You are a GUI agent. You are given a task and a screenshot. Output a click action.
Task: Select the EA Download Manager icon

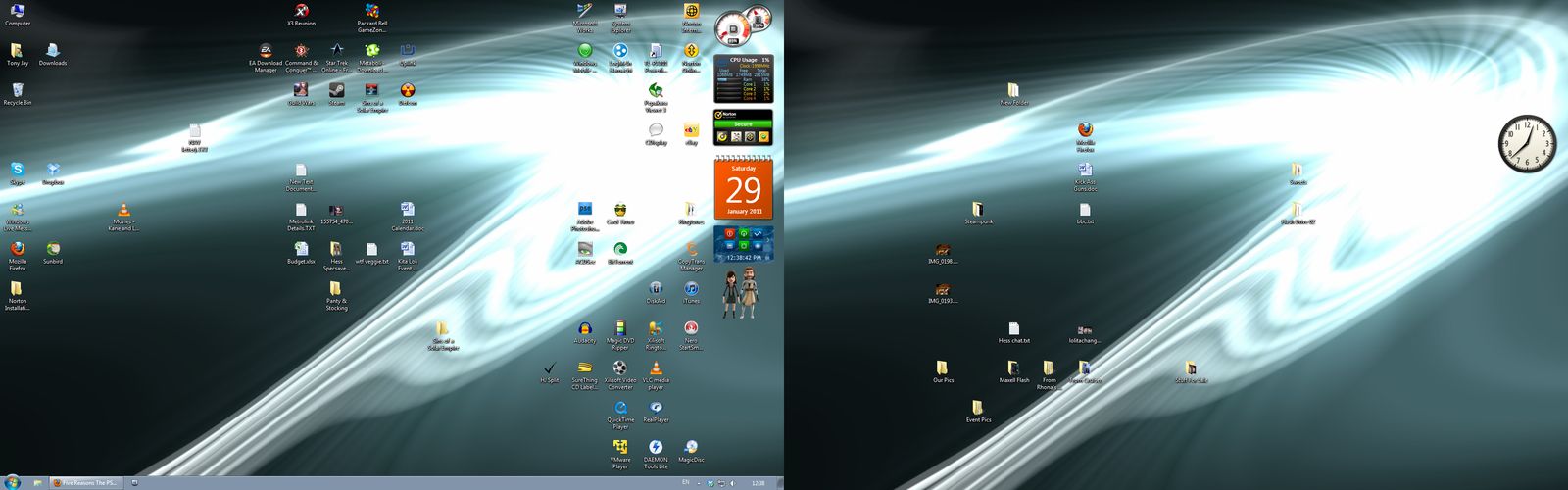click(266, 58)
